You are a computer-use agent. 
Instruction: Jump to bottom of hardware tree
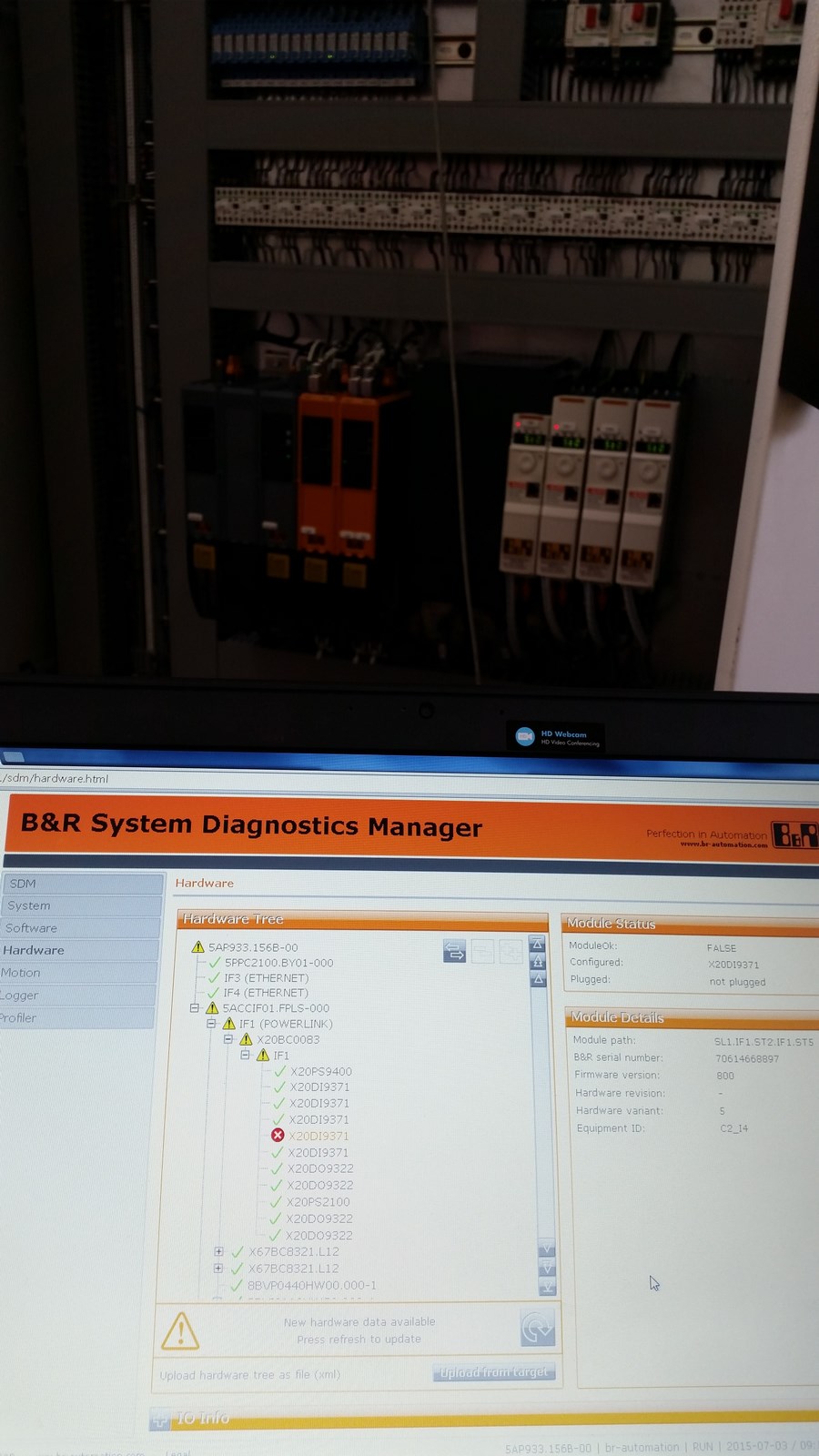click(547, 1286)
